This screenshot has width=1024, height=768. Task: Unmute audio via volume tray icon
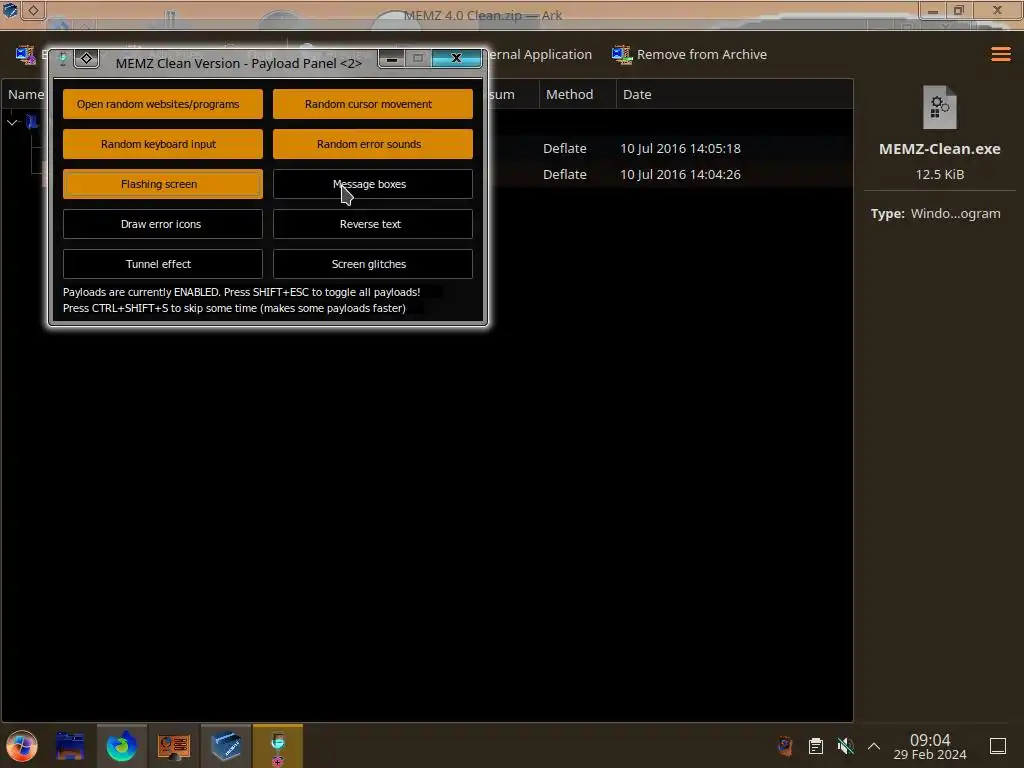click(x=845, y=746)
